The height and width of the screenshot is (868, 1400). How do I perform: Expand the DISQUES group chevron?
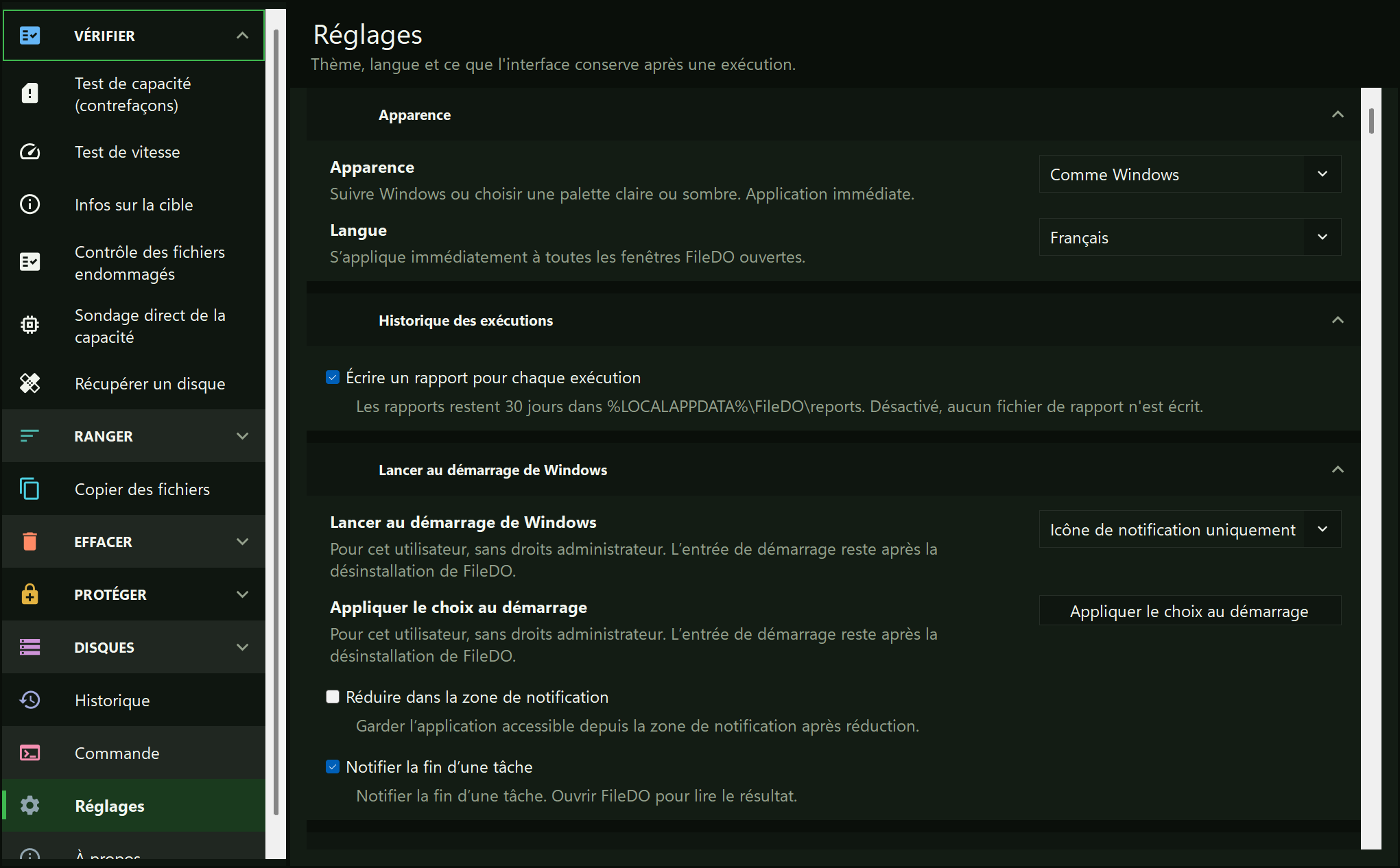click(x=242, y=647)
